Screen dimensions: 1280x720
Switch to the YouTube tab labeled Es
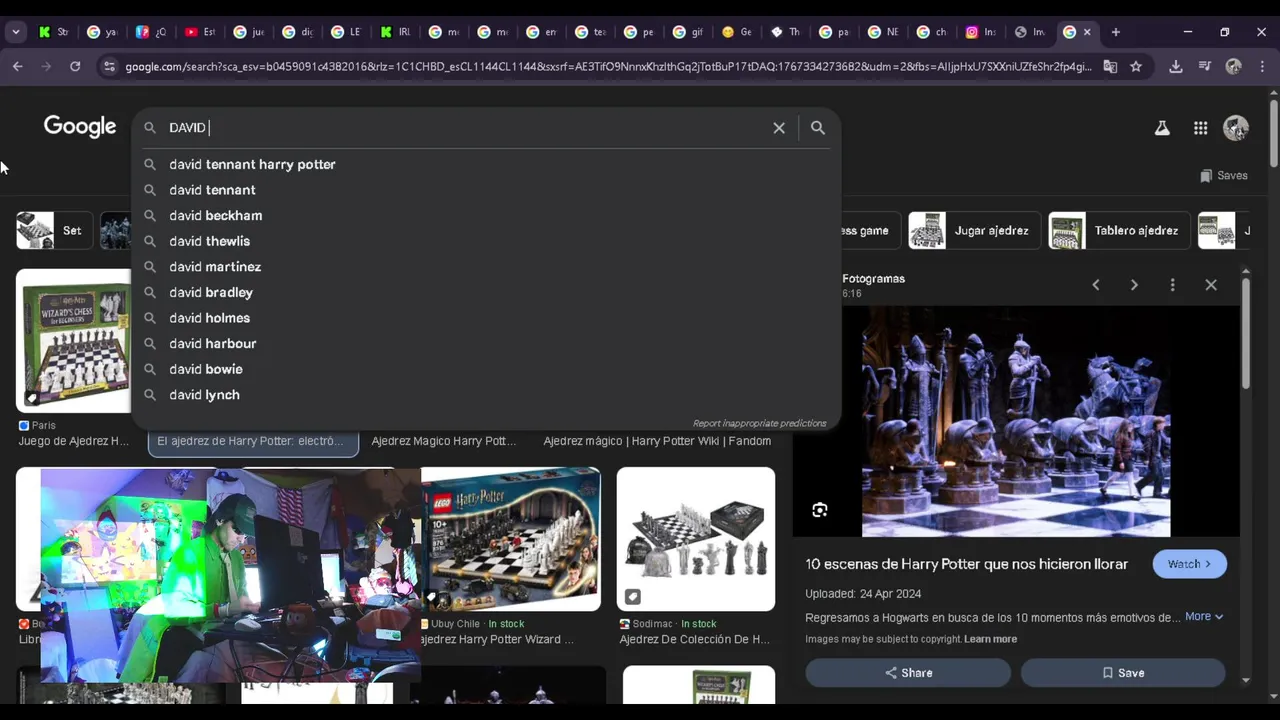200,32
